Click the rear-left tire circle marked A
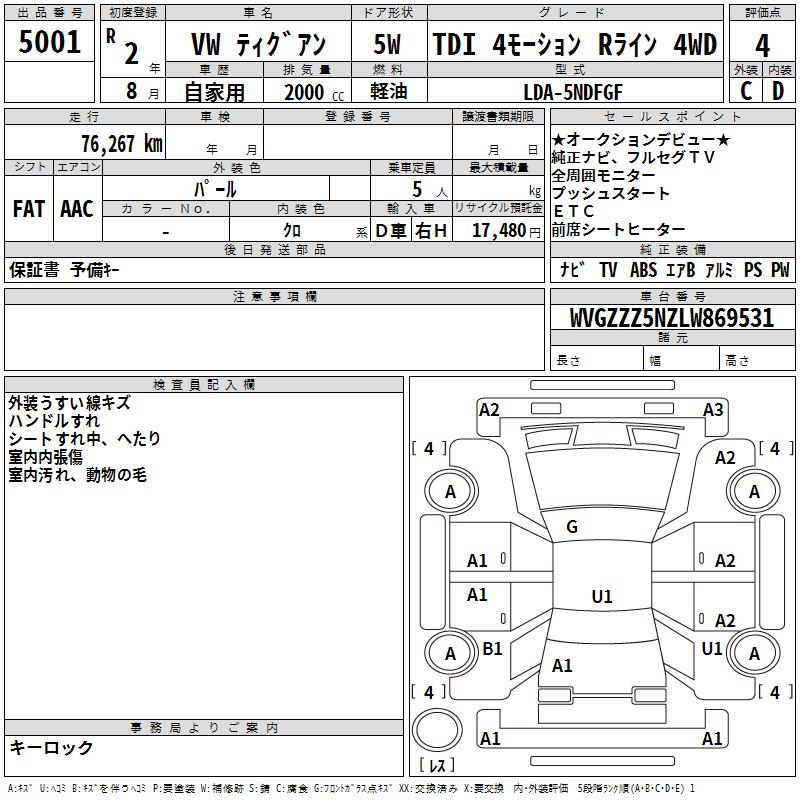 pos(451,653)
